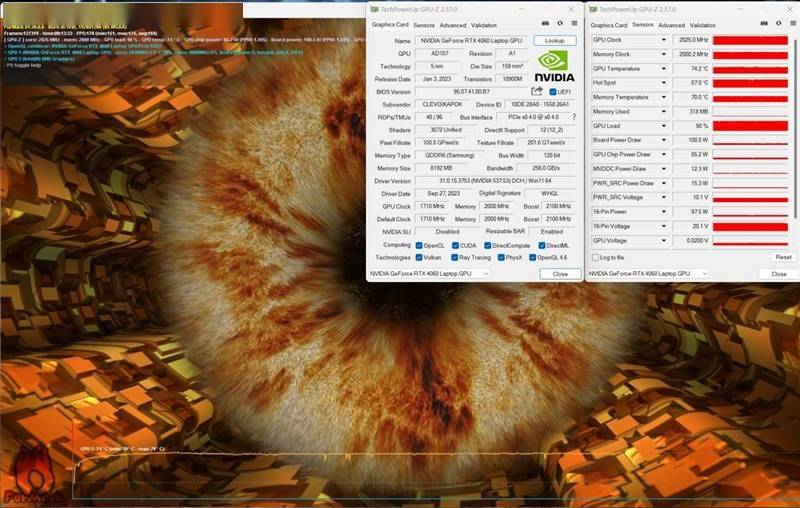This screenshot has width=800, height=508.
Task: Toggle the CUDA checkbox
Action: click(x=455, y=245)
